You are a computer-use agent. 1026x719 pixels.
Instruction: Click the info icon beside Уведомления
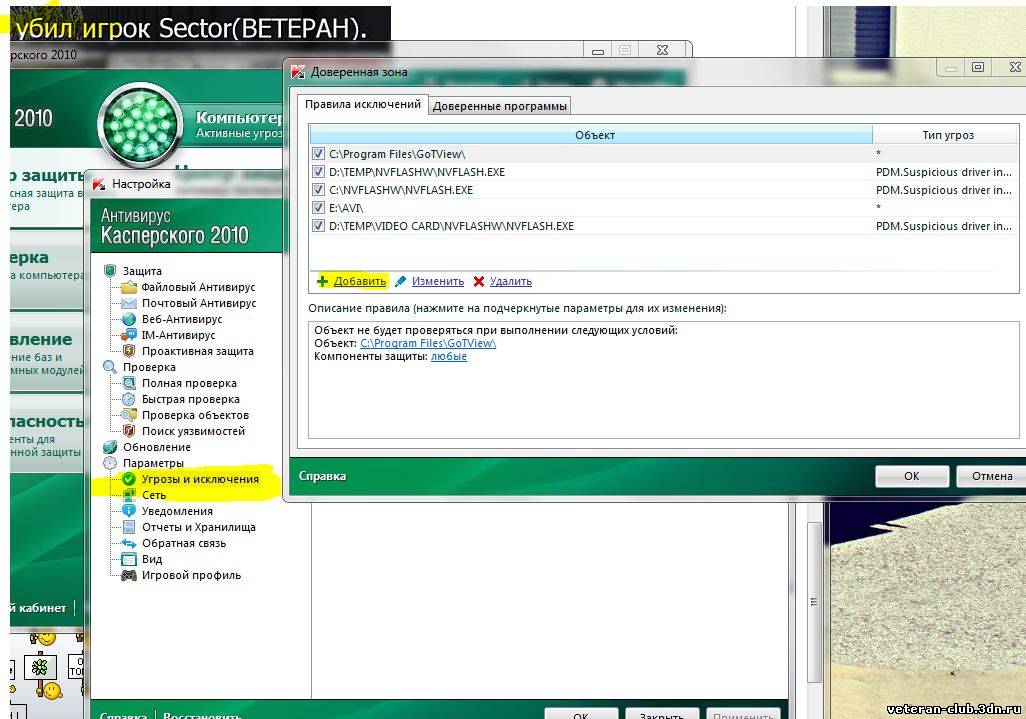pos(129,511)
